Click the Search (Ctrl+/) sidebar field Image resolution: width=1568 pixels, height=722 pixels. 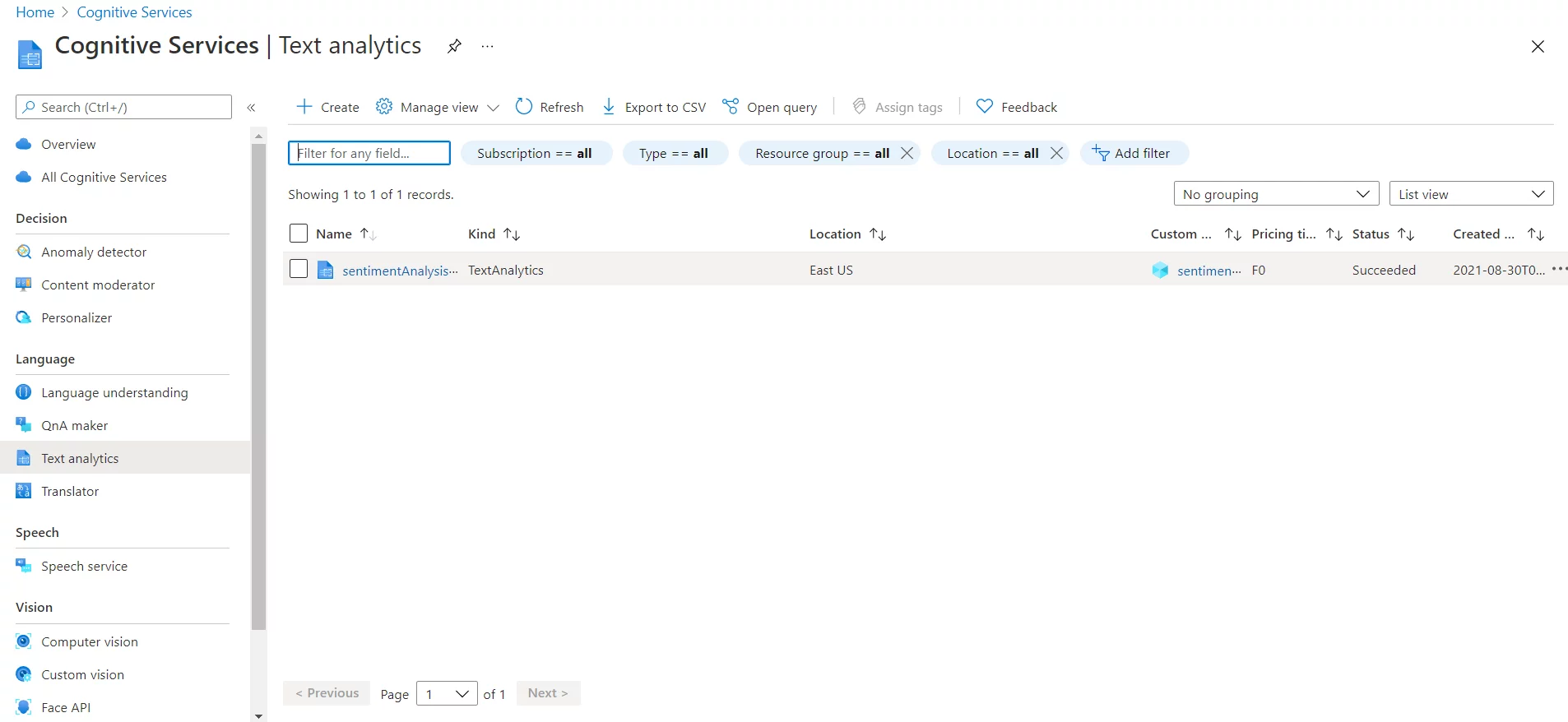coord(123,107)
